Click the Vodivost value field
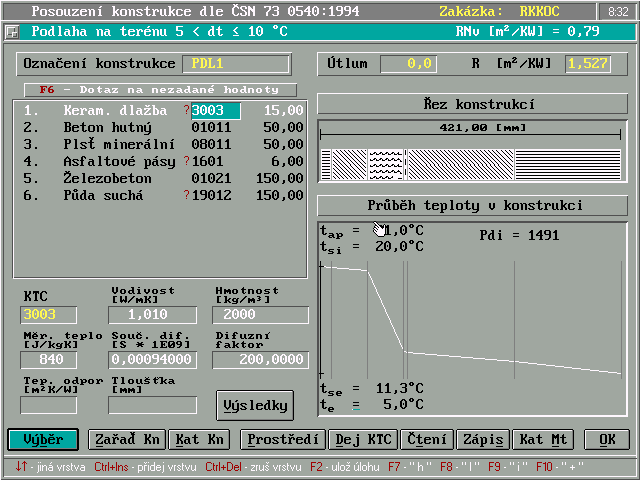Image resolution: width=640 pixels, height=480 pixels. pyautogui.click(x=154, y=315)
